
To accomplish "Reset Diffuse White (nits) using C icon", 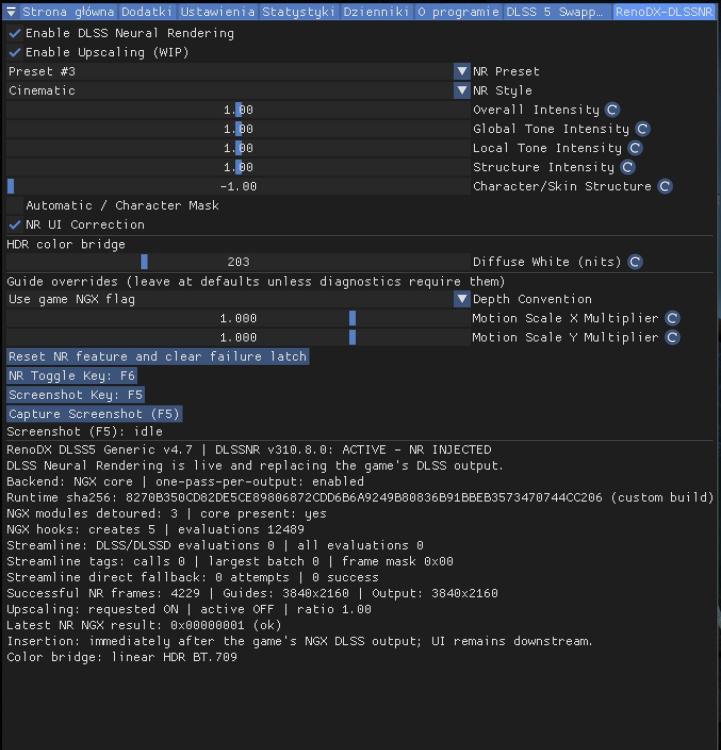I will (635, 262).
